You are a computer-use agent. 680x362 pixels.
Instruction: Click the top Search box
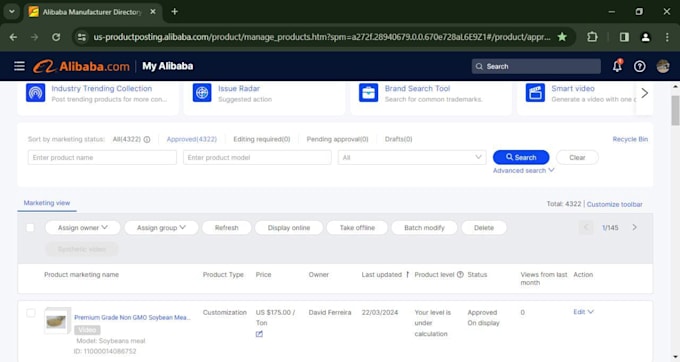(536, 66)
